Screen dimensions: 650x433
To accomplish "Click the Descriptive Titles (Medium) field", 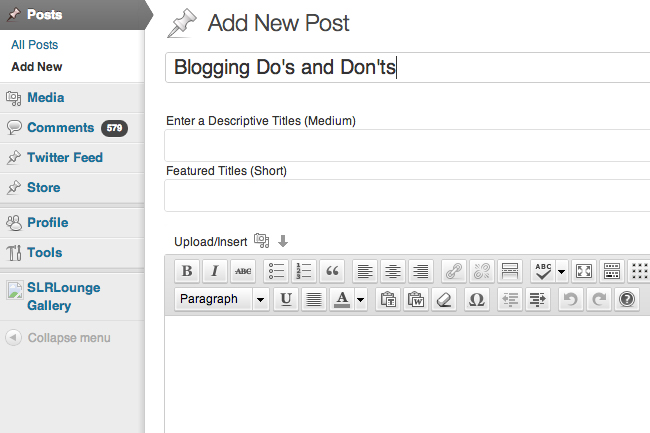I will pyautogui.click(x=407, y=145).
